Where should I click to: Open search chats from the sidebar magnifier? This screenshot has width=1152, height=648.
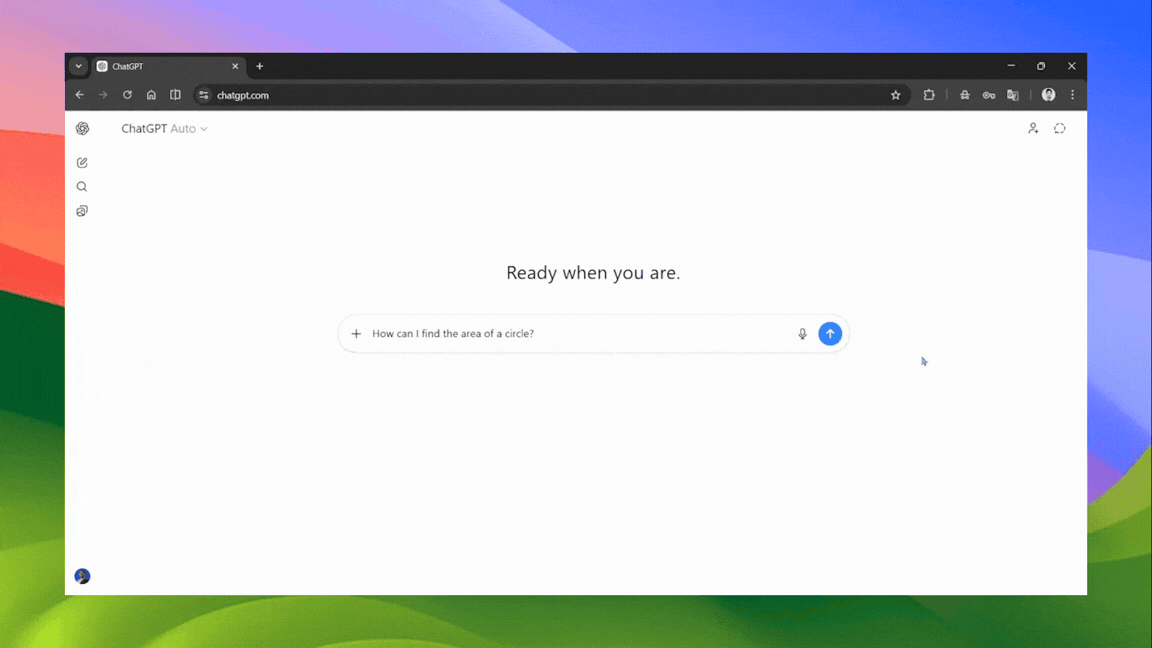82,187
